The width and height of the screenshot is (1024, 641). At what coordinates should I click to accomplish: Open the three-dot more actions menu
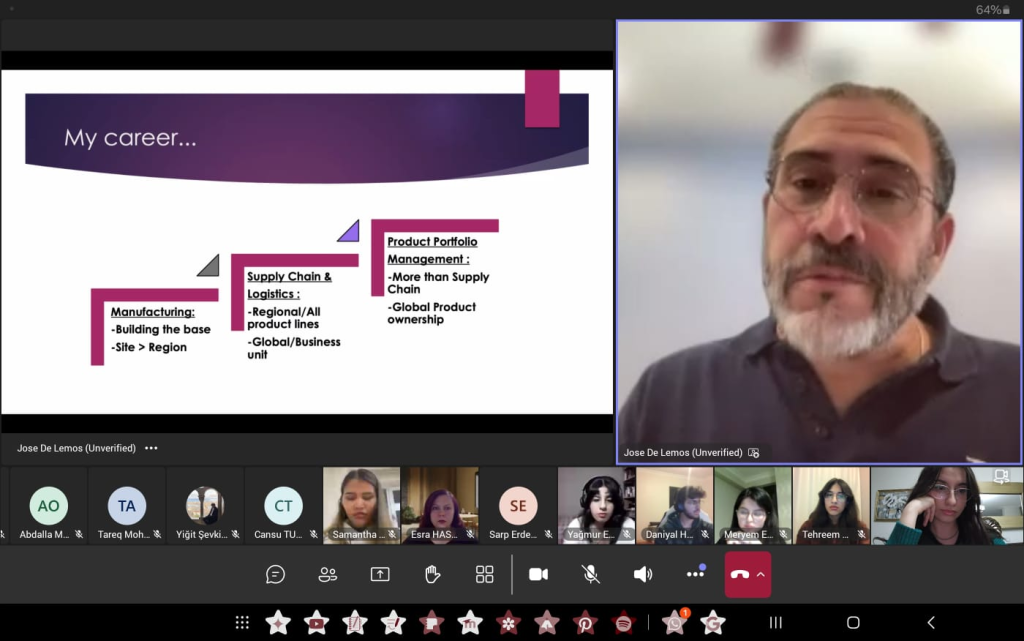695,574
